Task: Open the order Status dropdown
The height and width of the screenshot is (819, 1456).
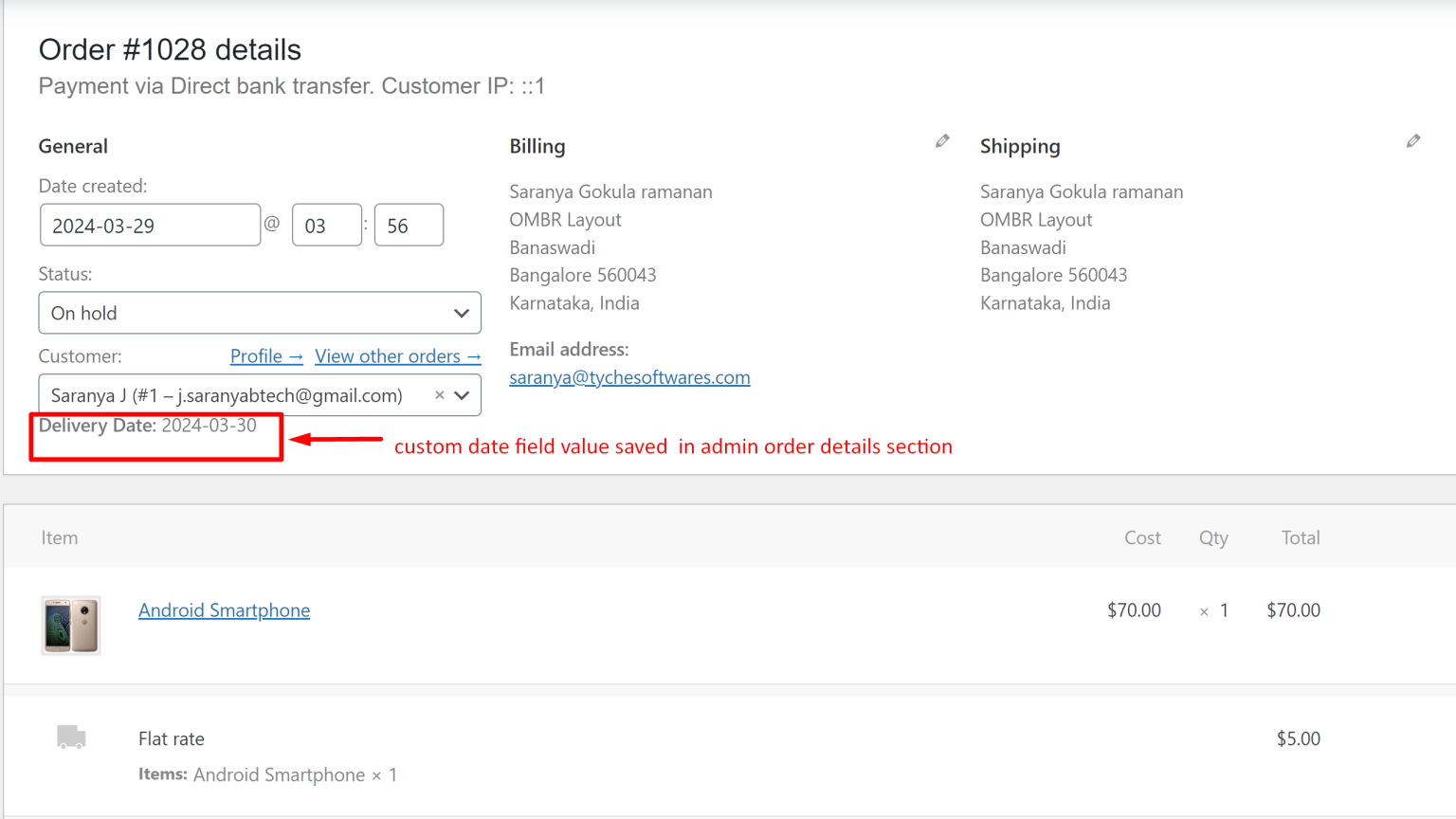Action: (260, 313)
